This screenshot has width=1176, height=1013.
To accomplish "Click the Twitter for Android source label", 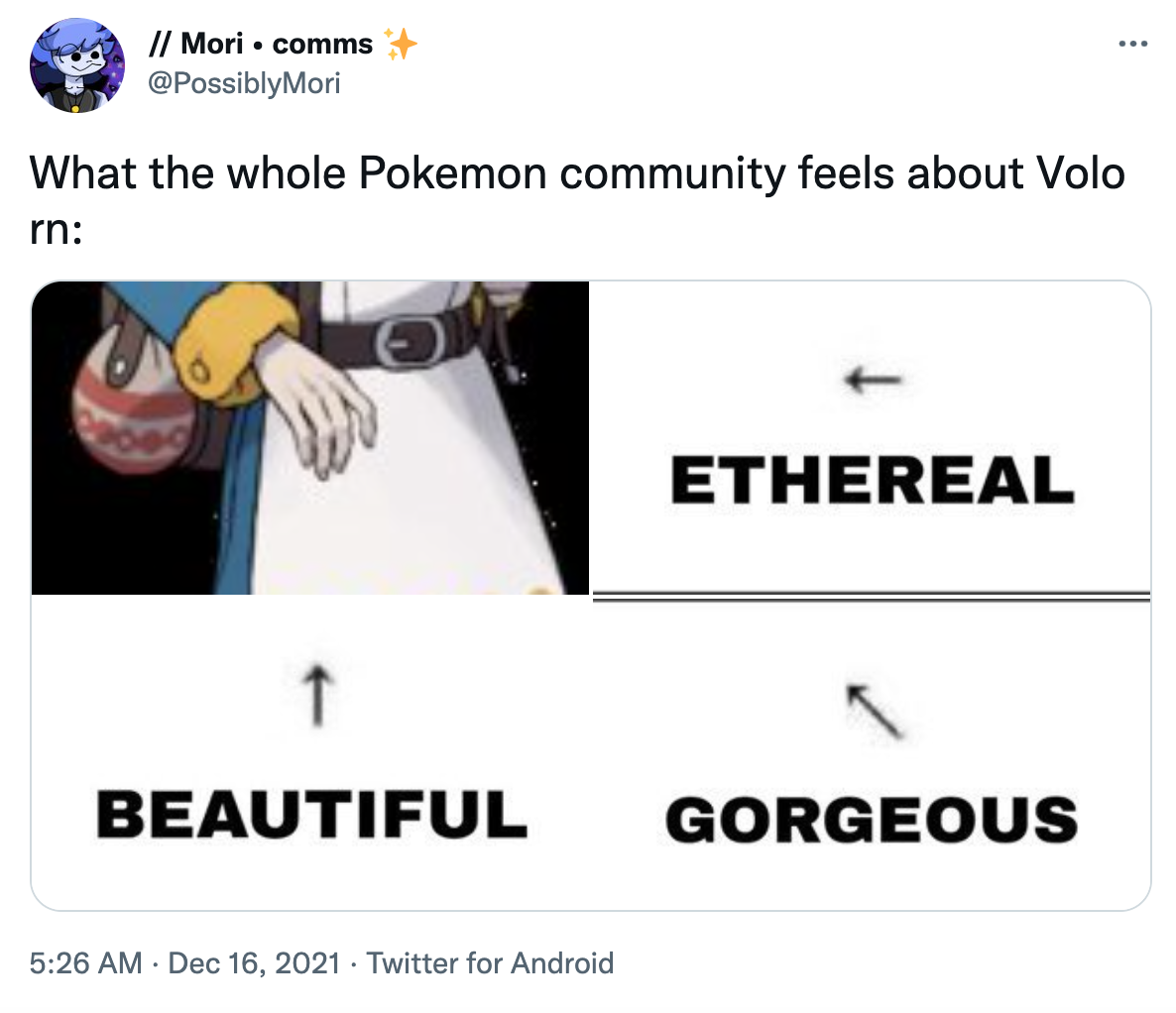I will (x=491, y=962).
